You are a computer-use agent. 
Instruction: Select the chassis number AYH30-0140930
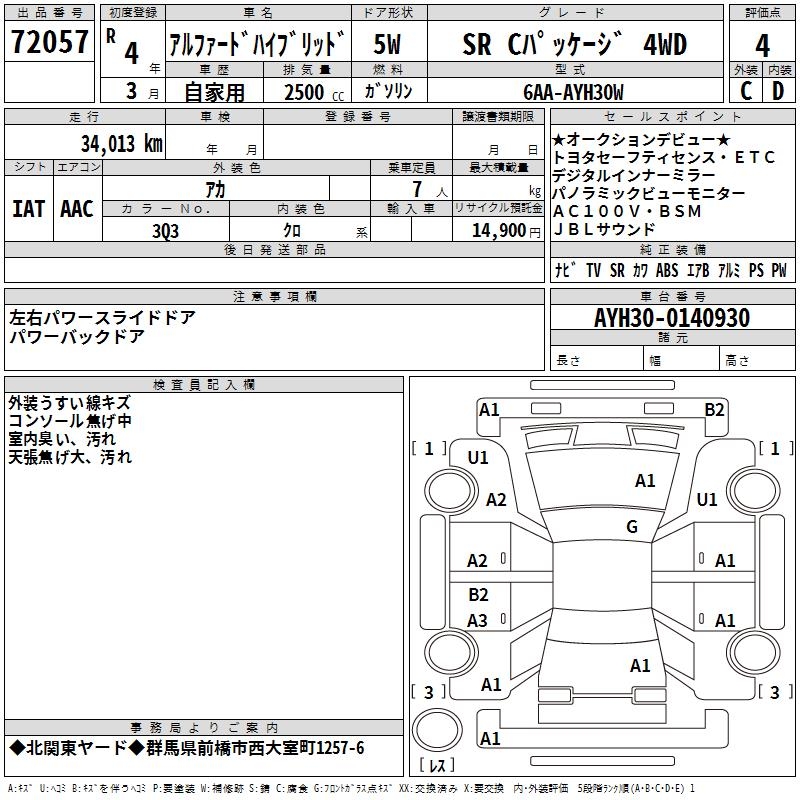point(671,318)
